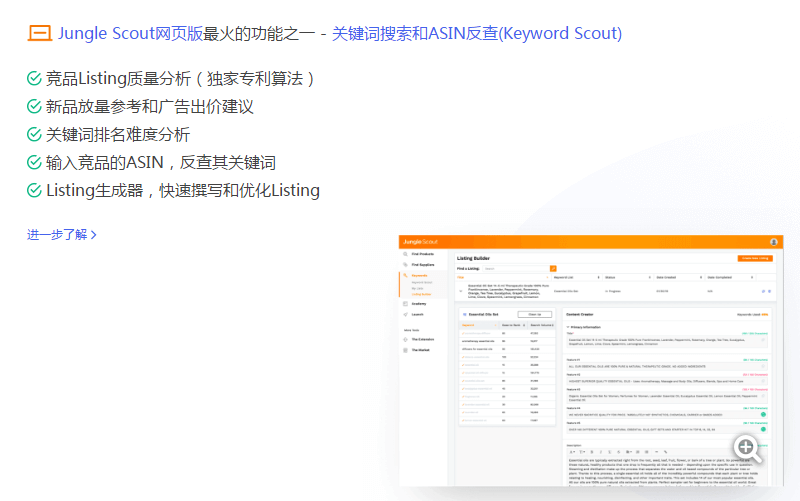Open the Listing Builder screenshot preview image
Viewport: 800px width, 501px height.
tap(591, 361)
